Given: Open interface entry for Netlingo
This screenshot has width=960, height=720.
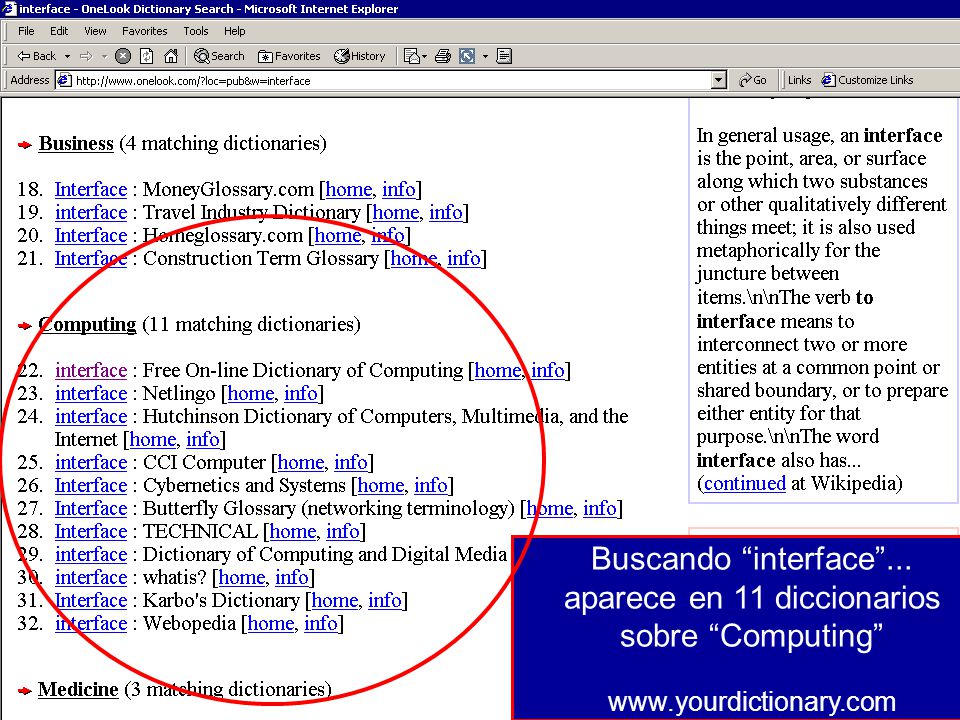Looking at the screenshot, I should coord(91,393).
